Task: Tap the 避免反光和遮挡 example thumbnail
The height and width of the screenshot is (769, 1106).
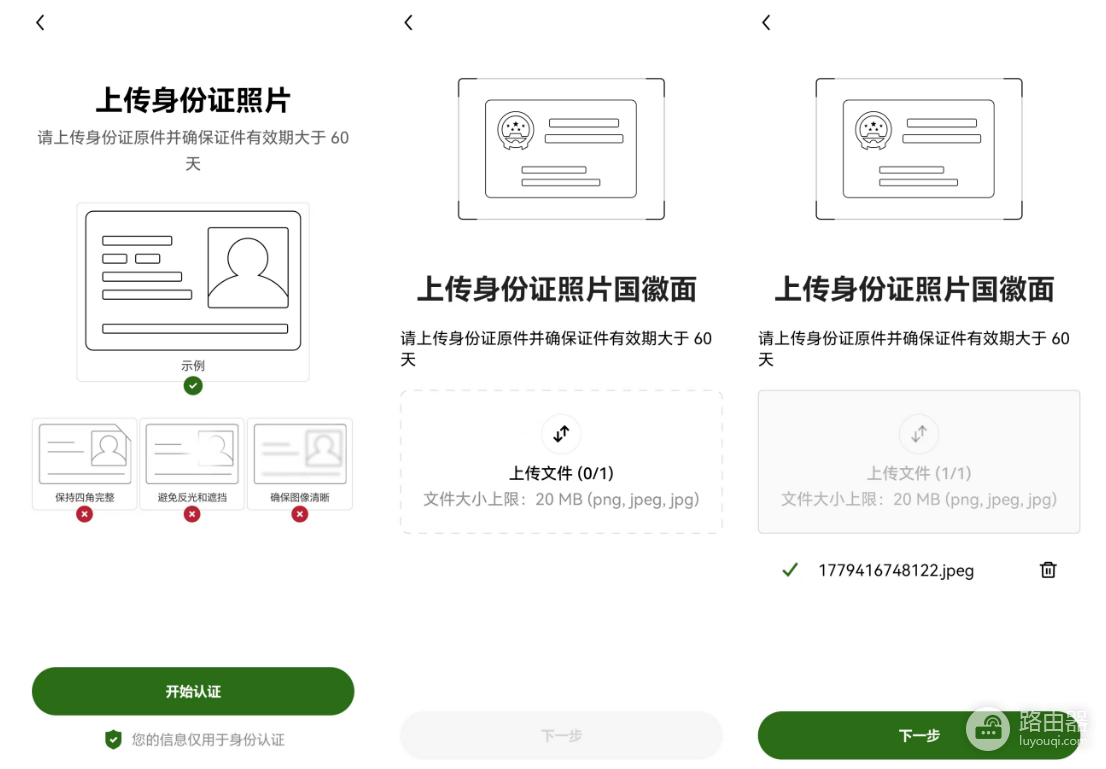Action: [x=192, y=464]
